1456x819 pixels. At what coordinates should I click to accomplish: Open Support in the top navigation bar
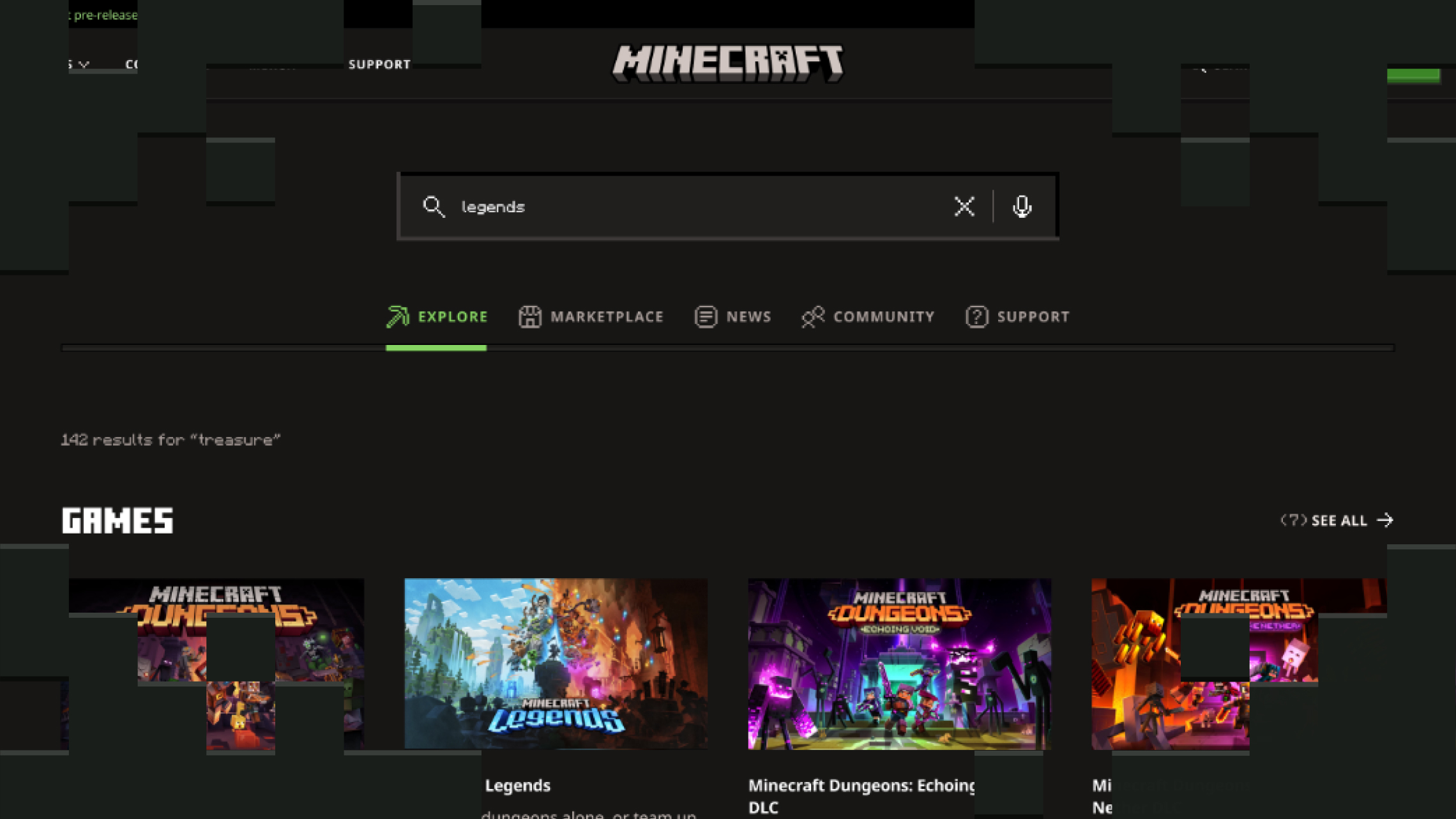(379, 65)
